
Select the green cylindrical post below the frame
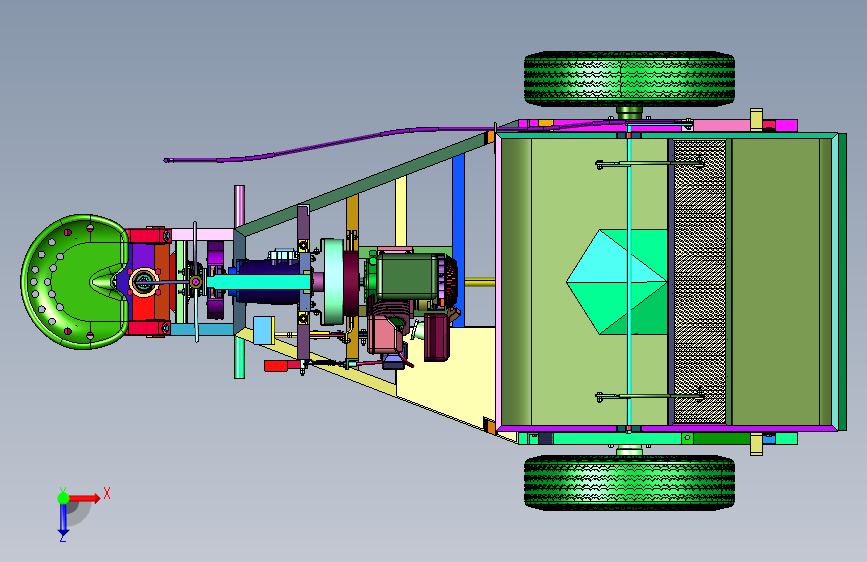pos(239,357)
